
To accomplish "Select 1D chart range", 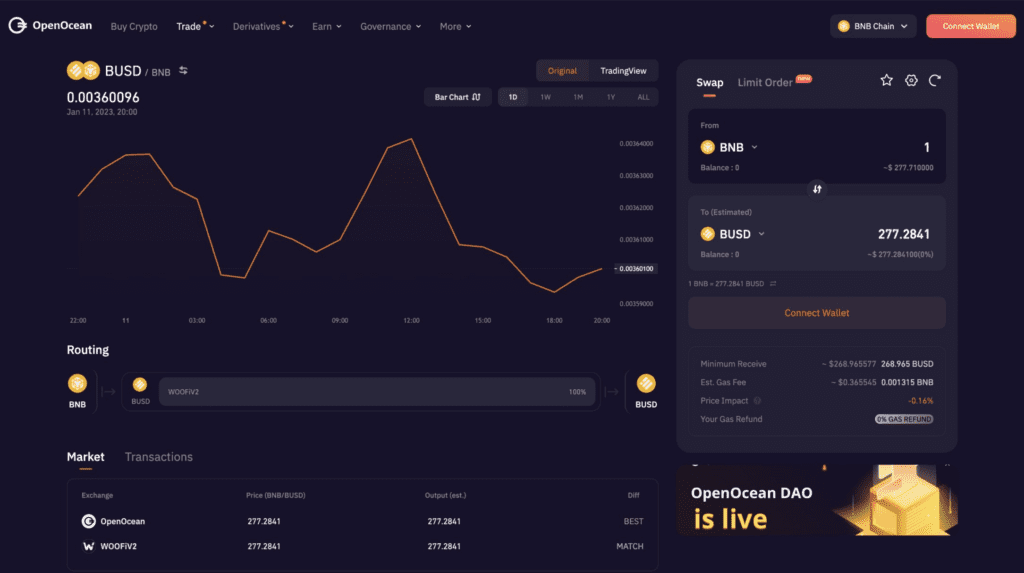I will coord(513,97).
